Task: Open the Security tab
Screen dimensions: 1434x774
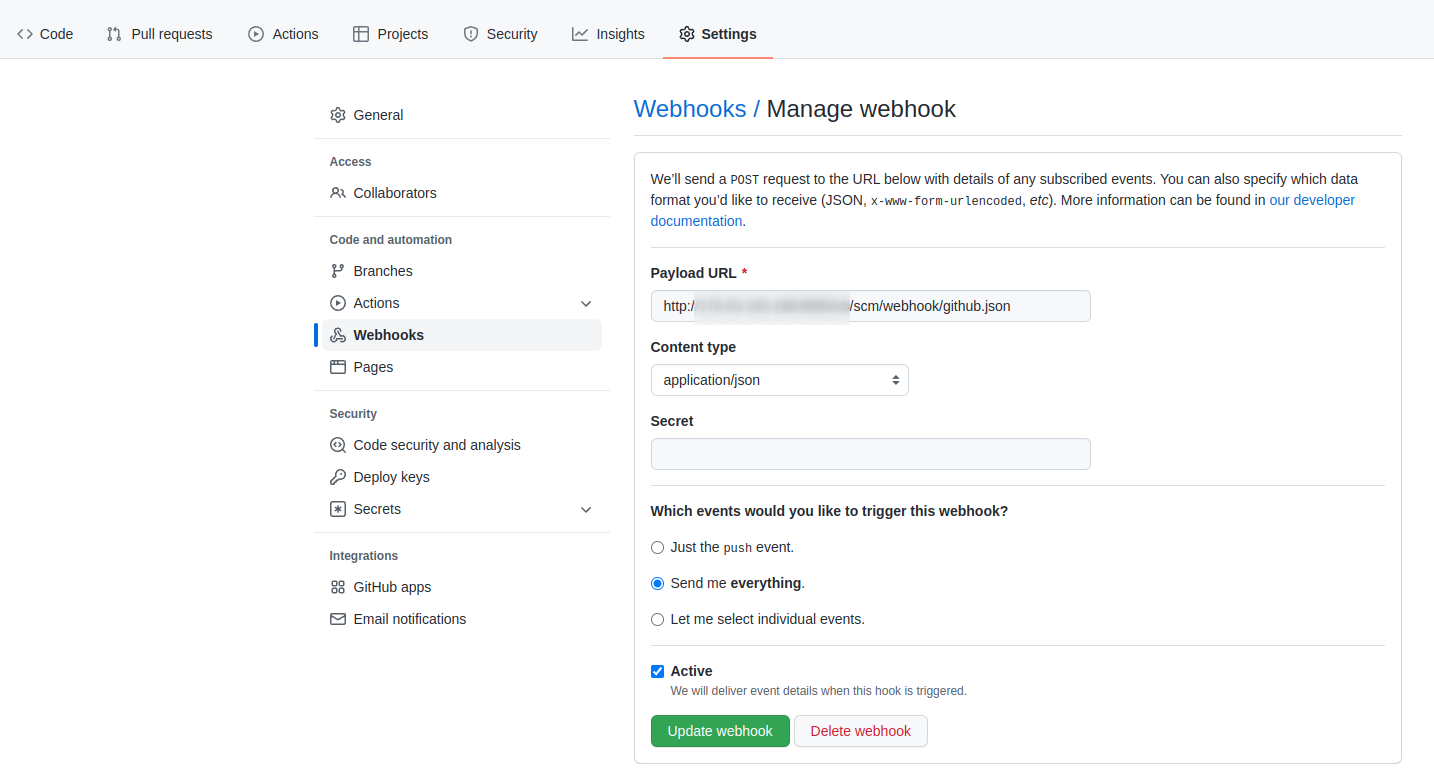Action: (x=500, y=34)
